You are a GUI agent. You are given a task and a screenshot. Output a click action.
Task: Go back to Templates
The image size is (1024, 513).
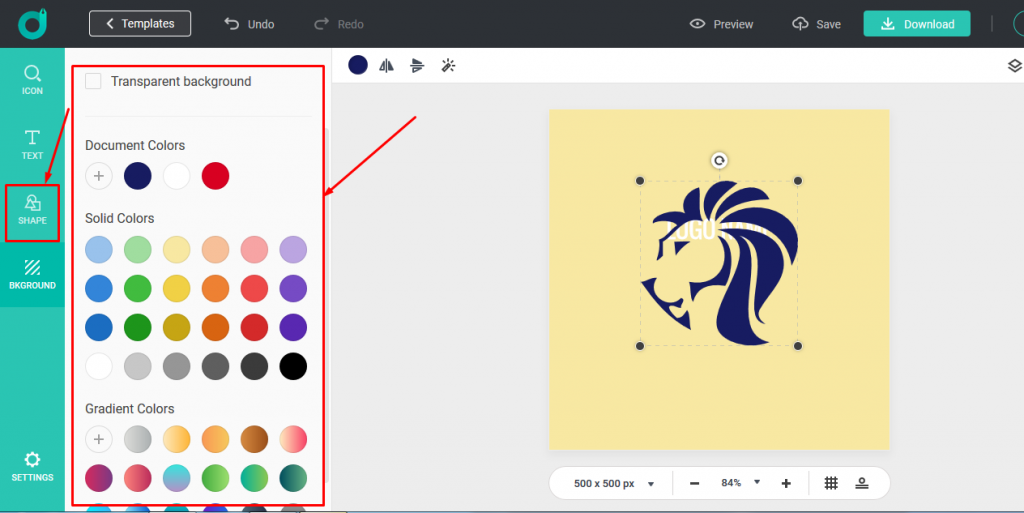(x=140, y=23)
